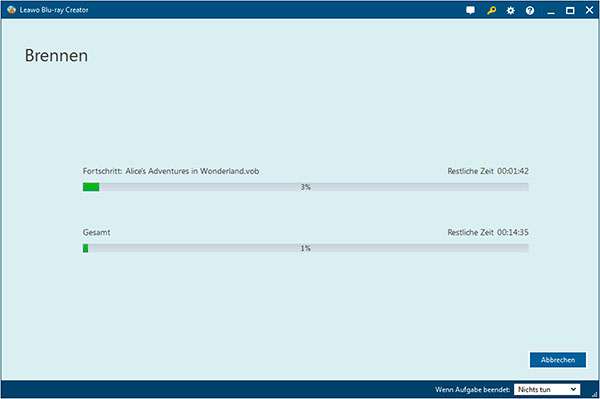This screenshot has height=399, width=600.
Task: Open help with the question mark icon
Action: click(530, 11)
